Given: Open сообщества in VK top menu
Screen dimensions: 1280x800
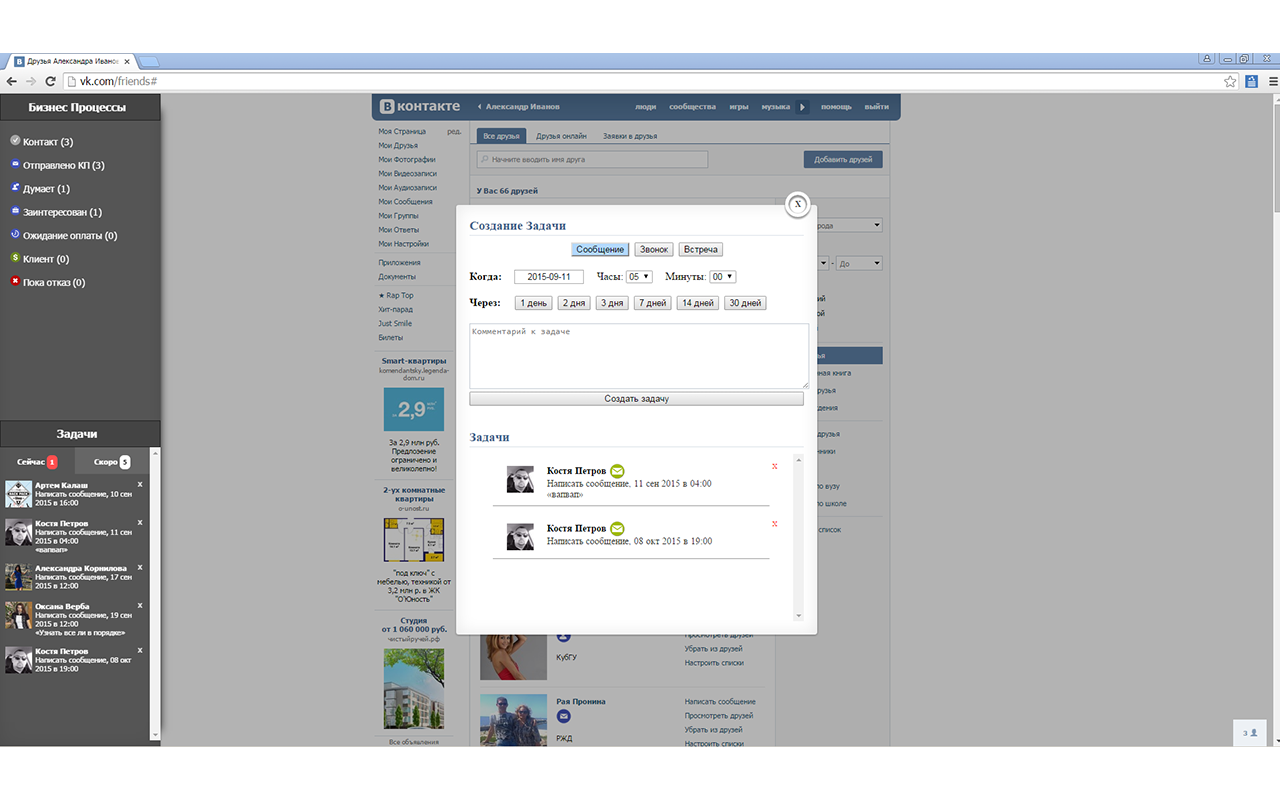Looking at the screenshot, I should (x=693, y=107).
